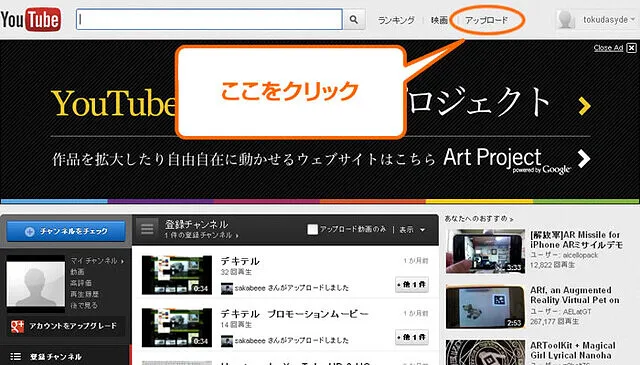
Task: Click the yellow arrow on the banner
Action: click(x=584, y=105)
